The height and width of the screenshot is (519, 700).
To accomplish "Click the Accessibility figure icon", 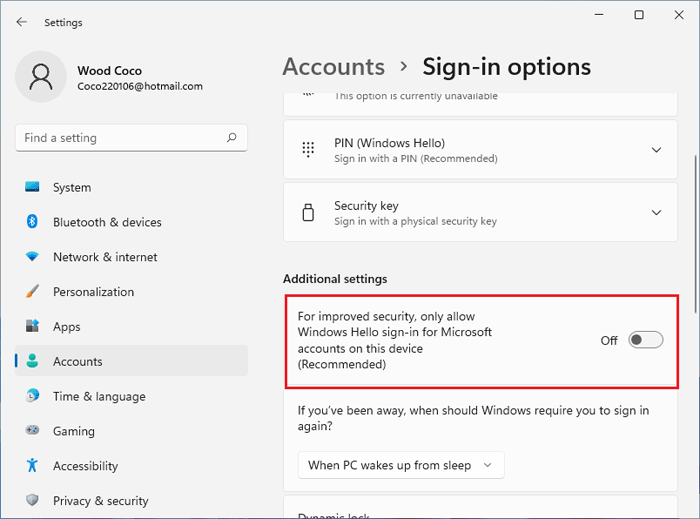I will click(32, 465).
